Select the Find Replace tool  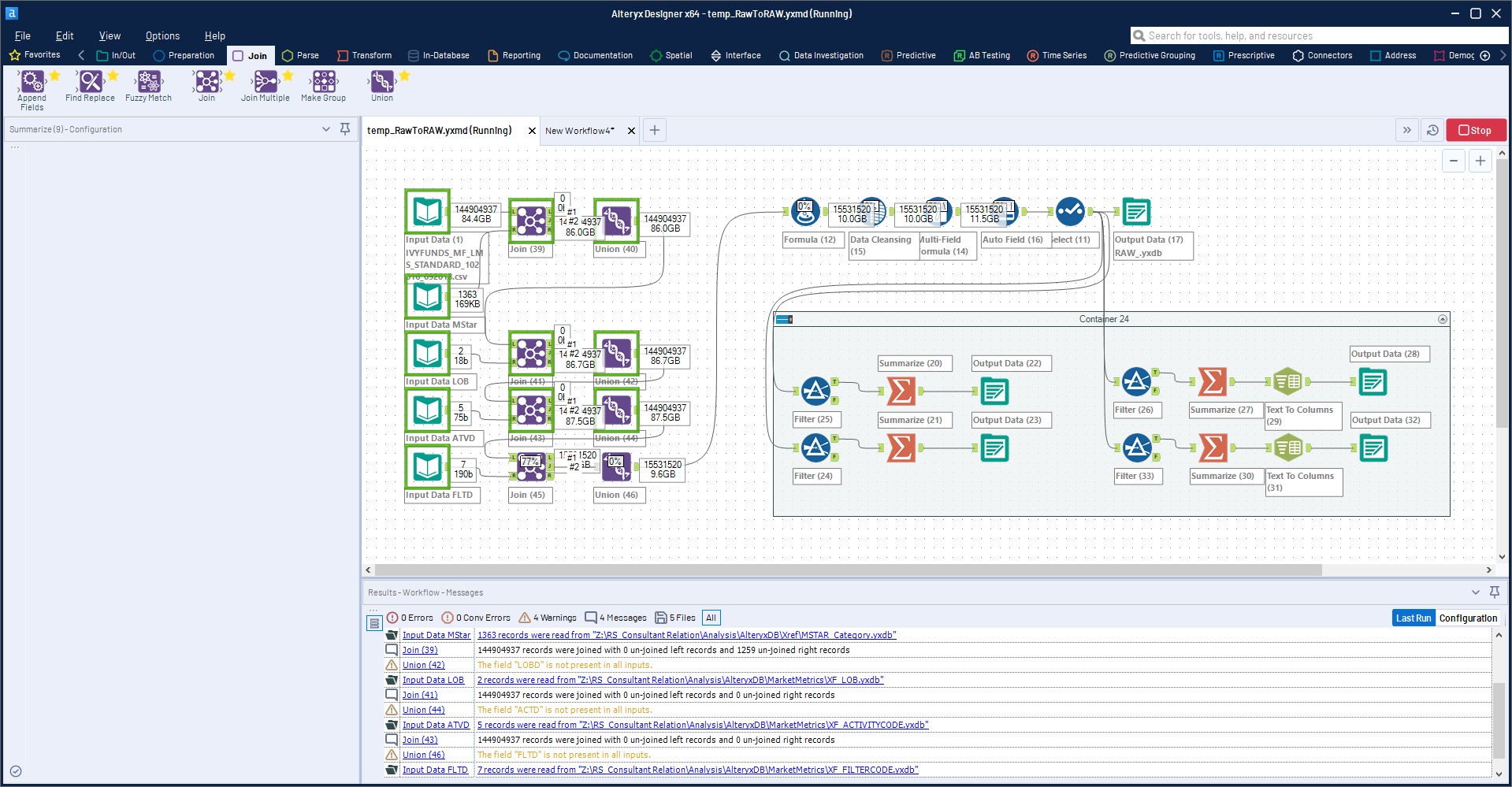pos(89,83)
